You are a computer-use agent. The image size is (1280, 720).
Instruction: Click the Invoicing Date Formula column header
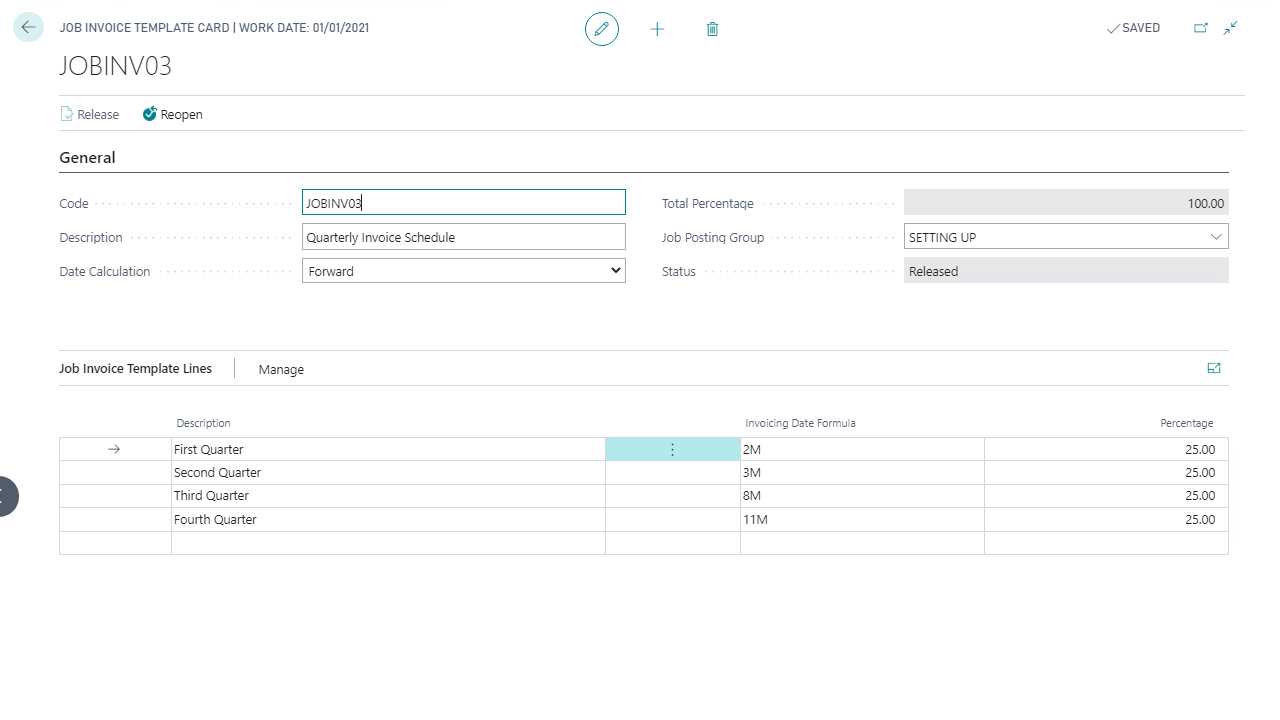point(800,423)
